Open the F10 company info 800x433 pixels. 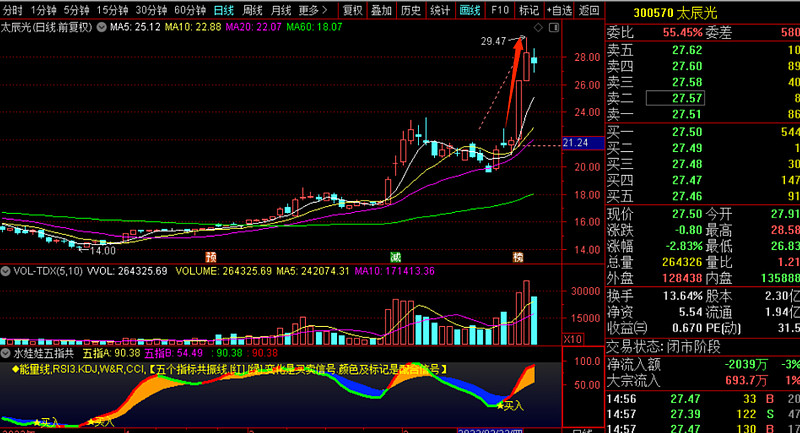point(500,10)
